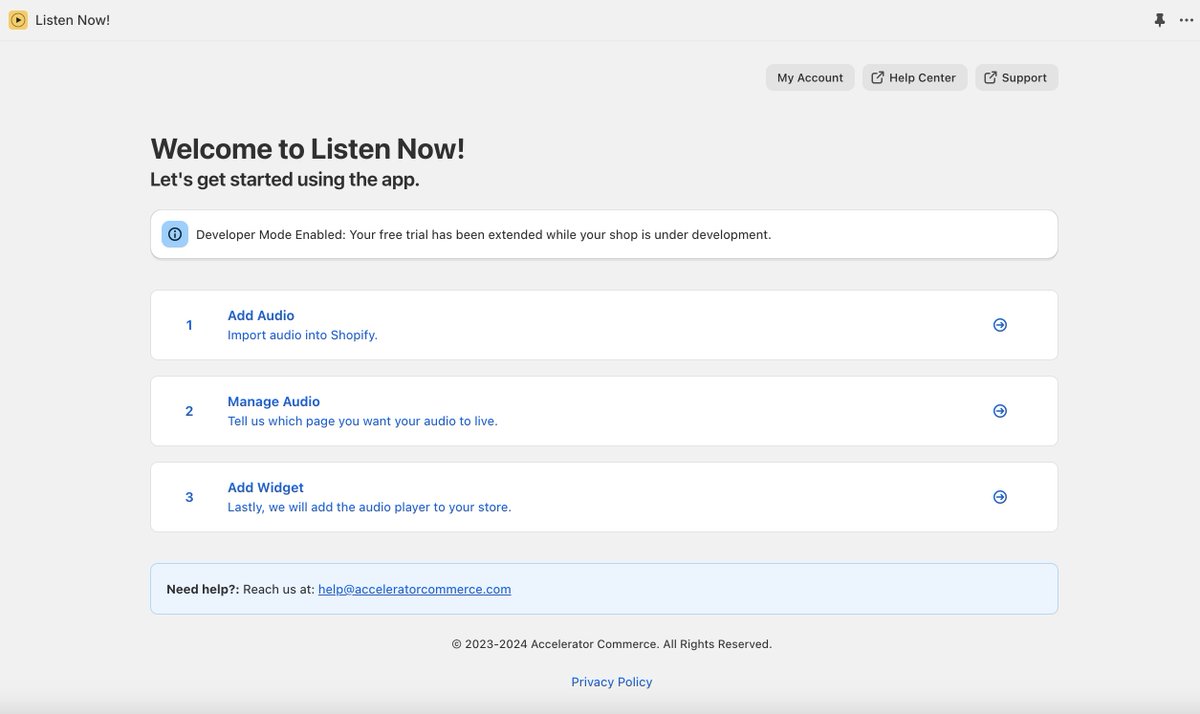
Task: Pin the app using the pin icon
Action: 1160,20
